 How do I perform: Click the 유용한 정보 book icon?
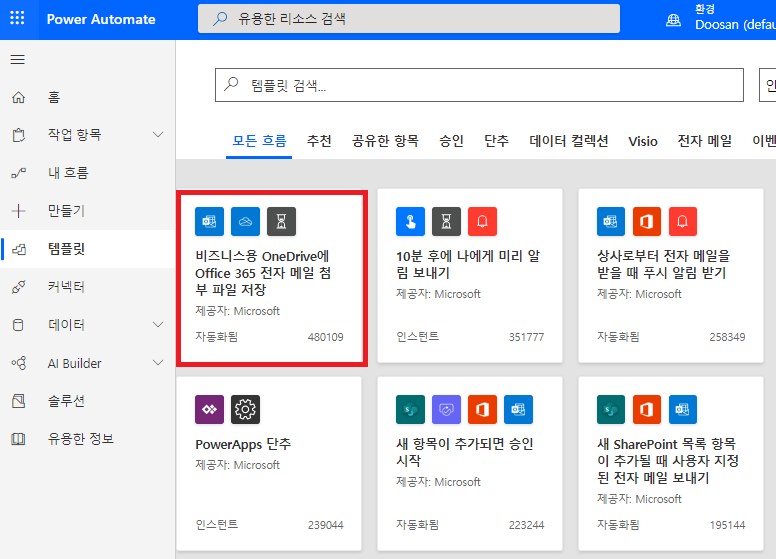pyautogui.click(x=18, y=439)
